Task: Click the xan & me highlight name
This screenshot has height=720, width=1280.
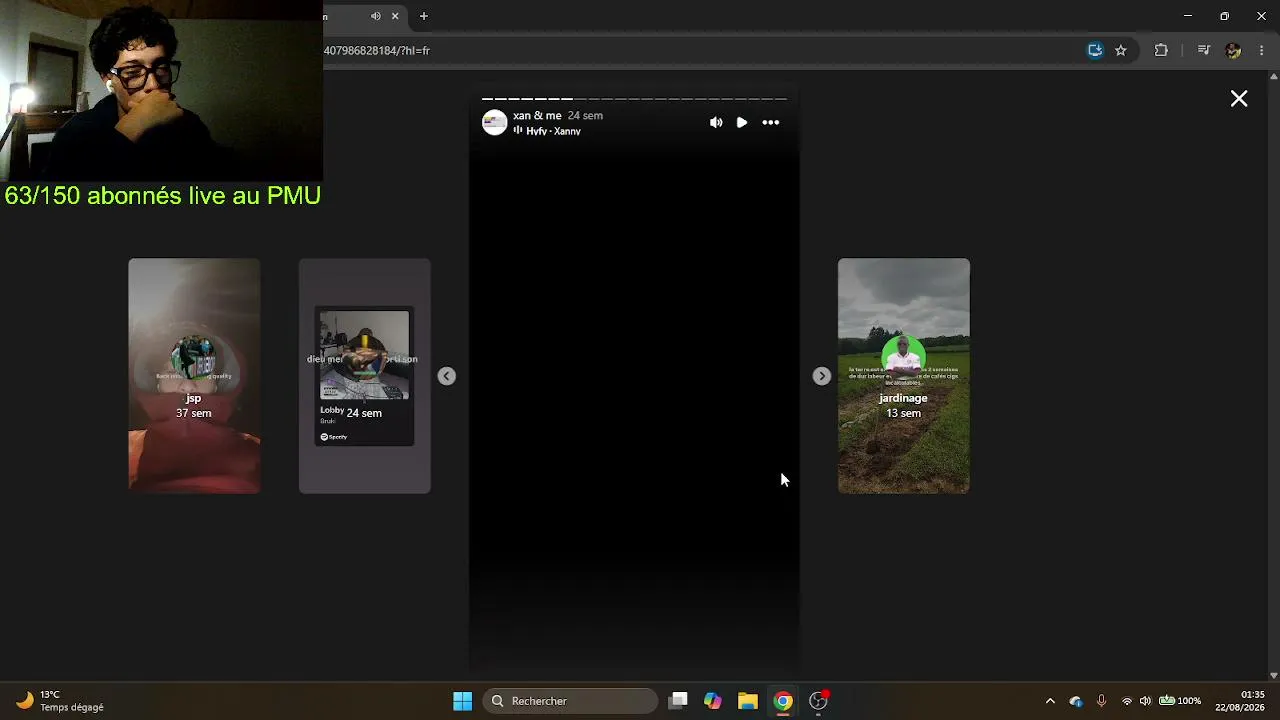Action: tap(537, 116)
